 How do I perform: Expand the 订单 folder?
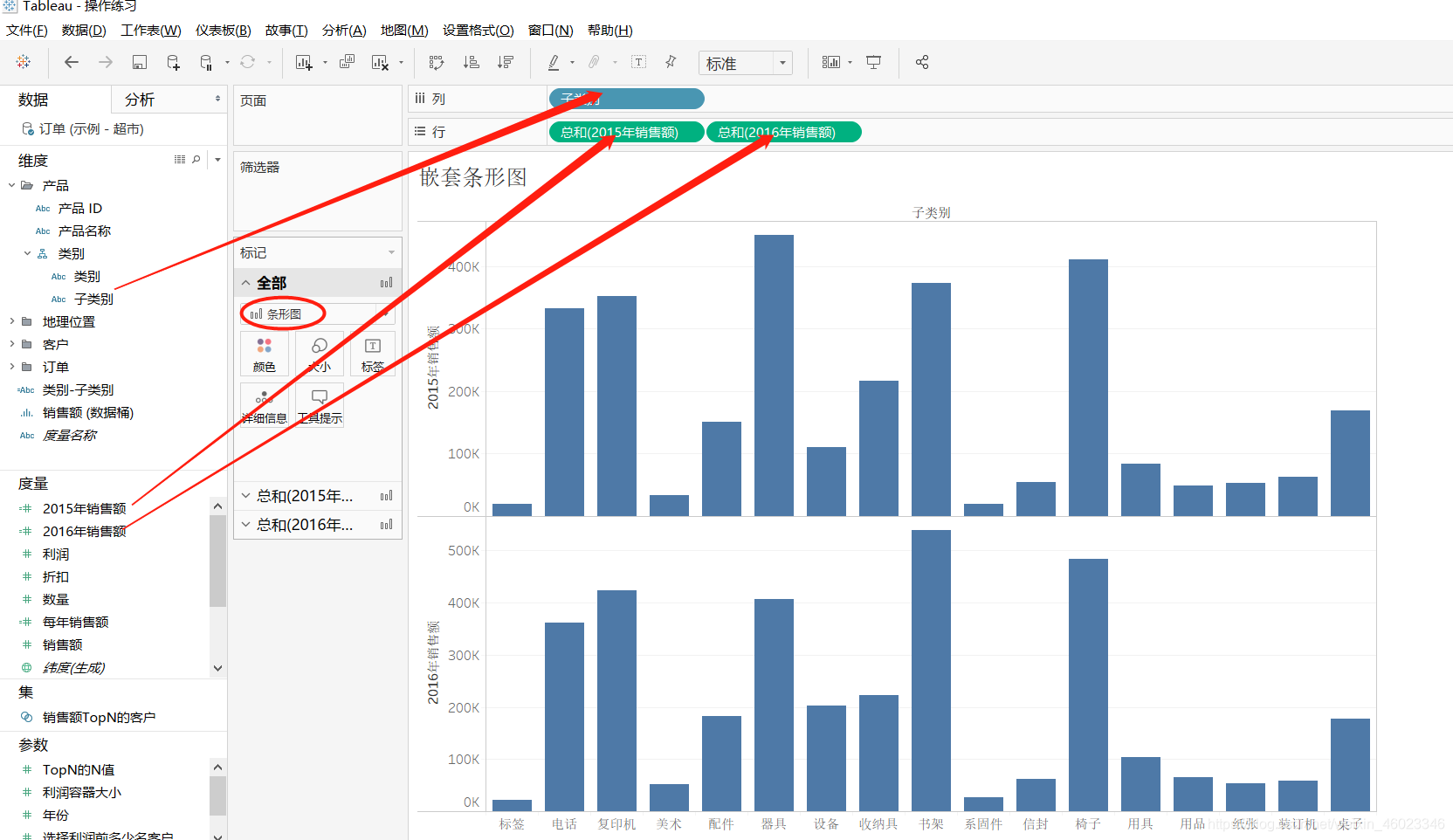tap(12, 367)
